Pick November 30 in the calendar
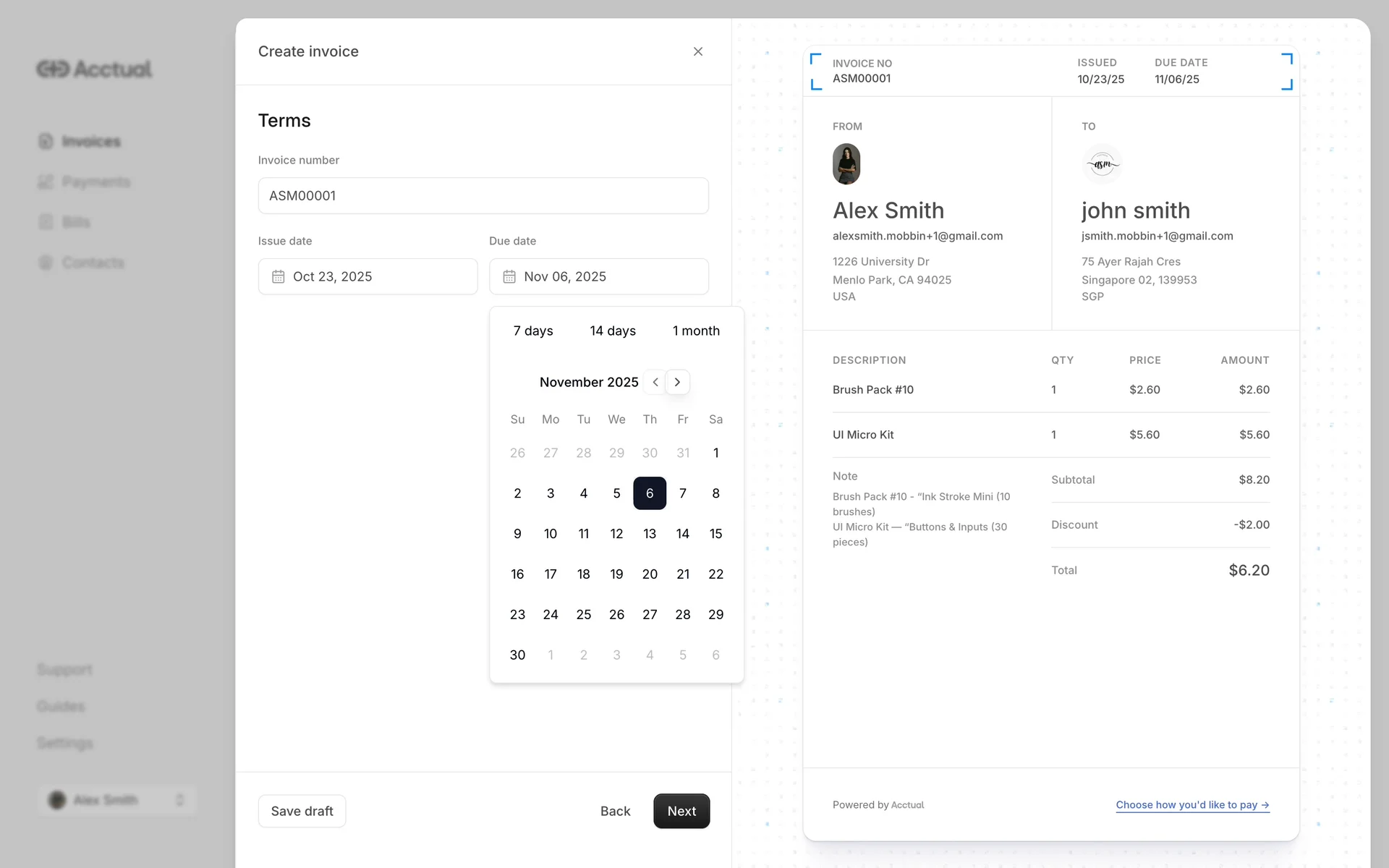The width and height of the screenshot is (1389, 868). pos(517,655)
